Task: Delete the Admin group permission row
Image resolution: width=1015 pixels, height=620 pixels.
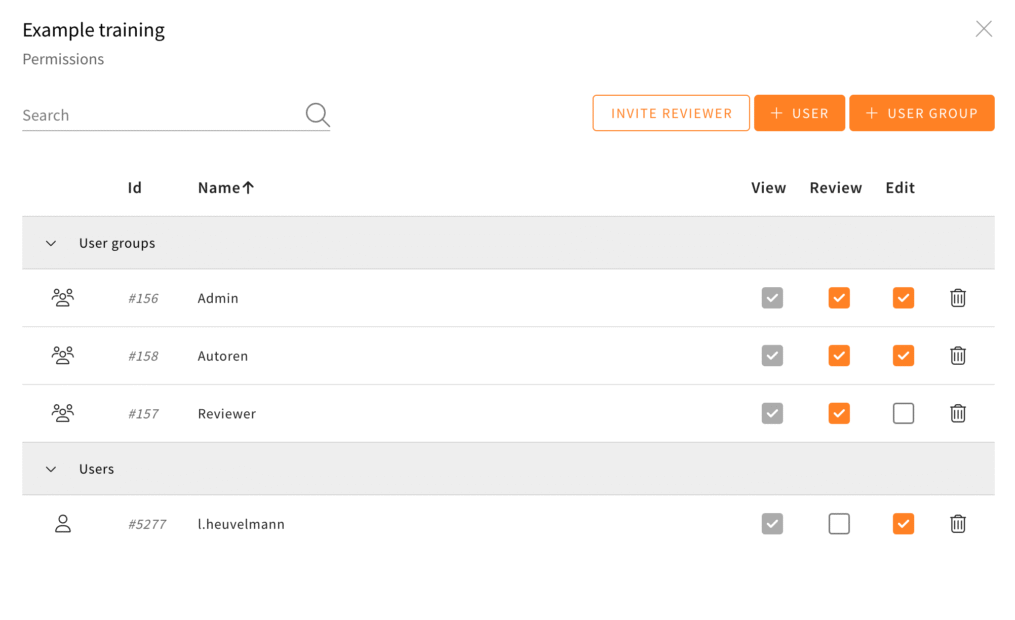Action: pyautogui.click(x=957, y=298)
